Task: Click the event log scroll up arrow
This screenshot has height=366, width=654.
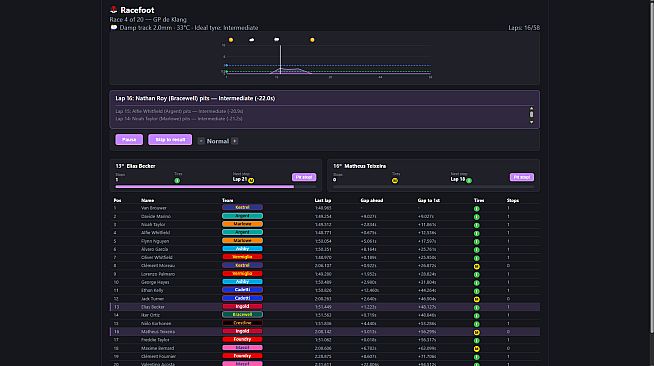Action: 531,108
